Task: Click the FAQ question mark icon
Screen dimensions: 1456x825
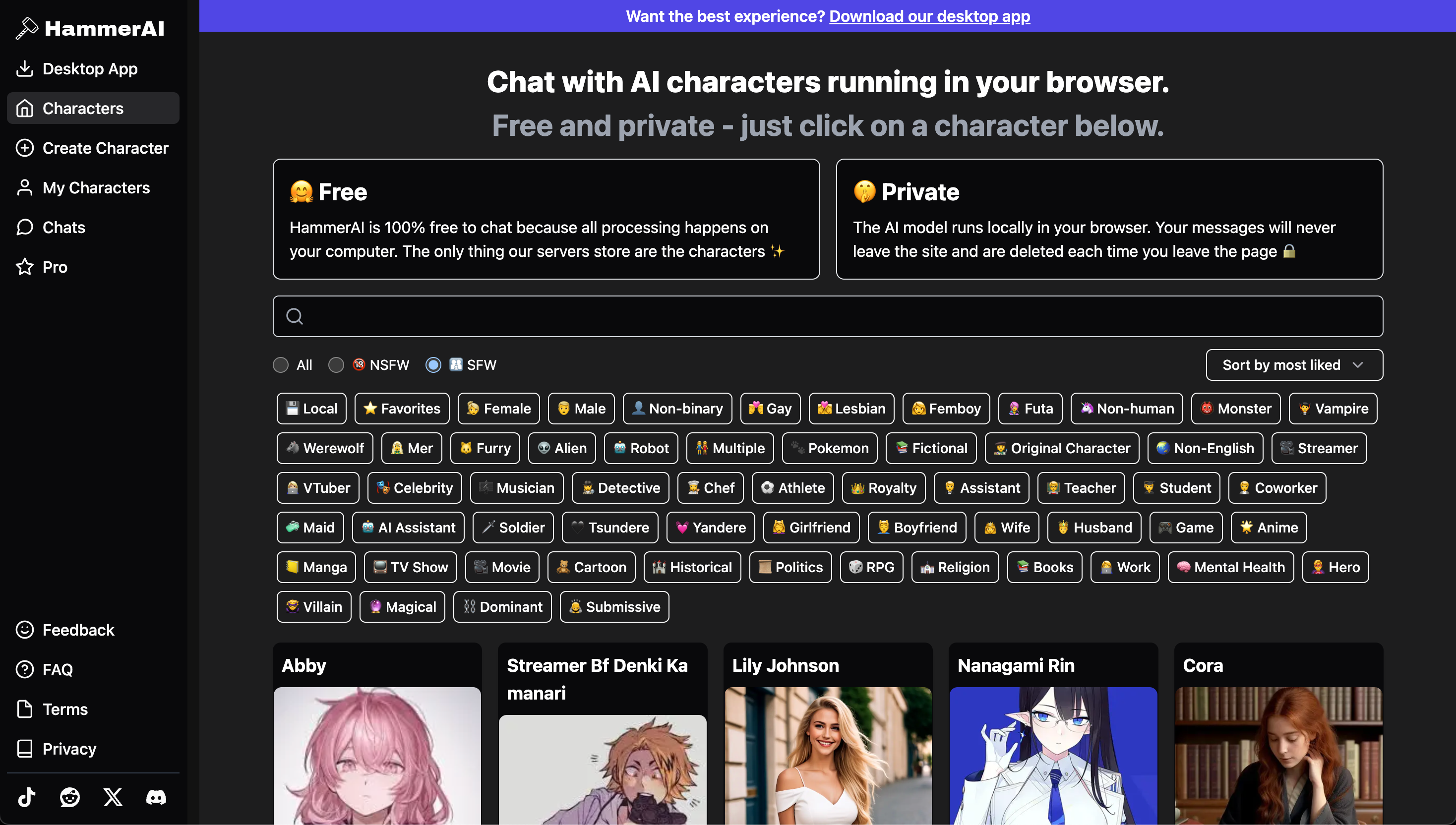Action: point(24,669)
